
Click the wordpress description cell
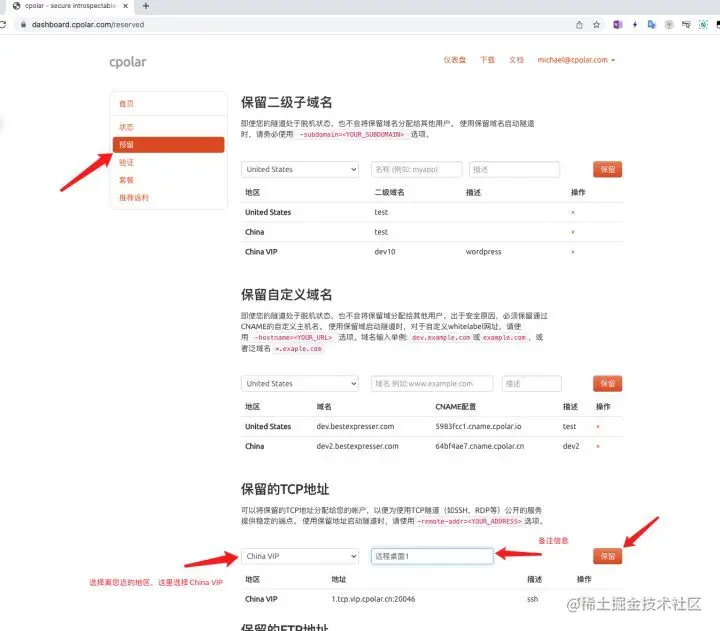pyautogui.click(x=484, y=252)
